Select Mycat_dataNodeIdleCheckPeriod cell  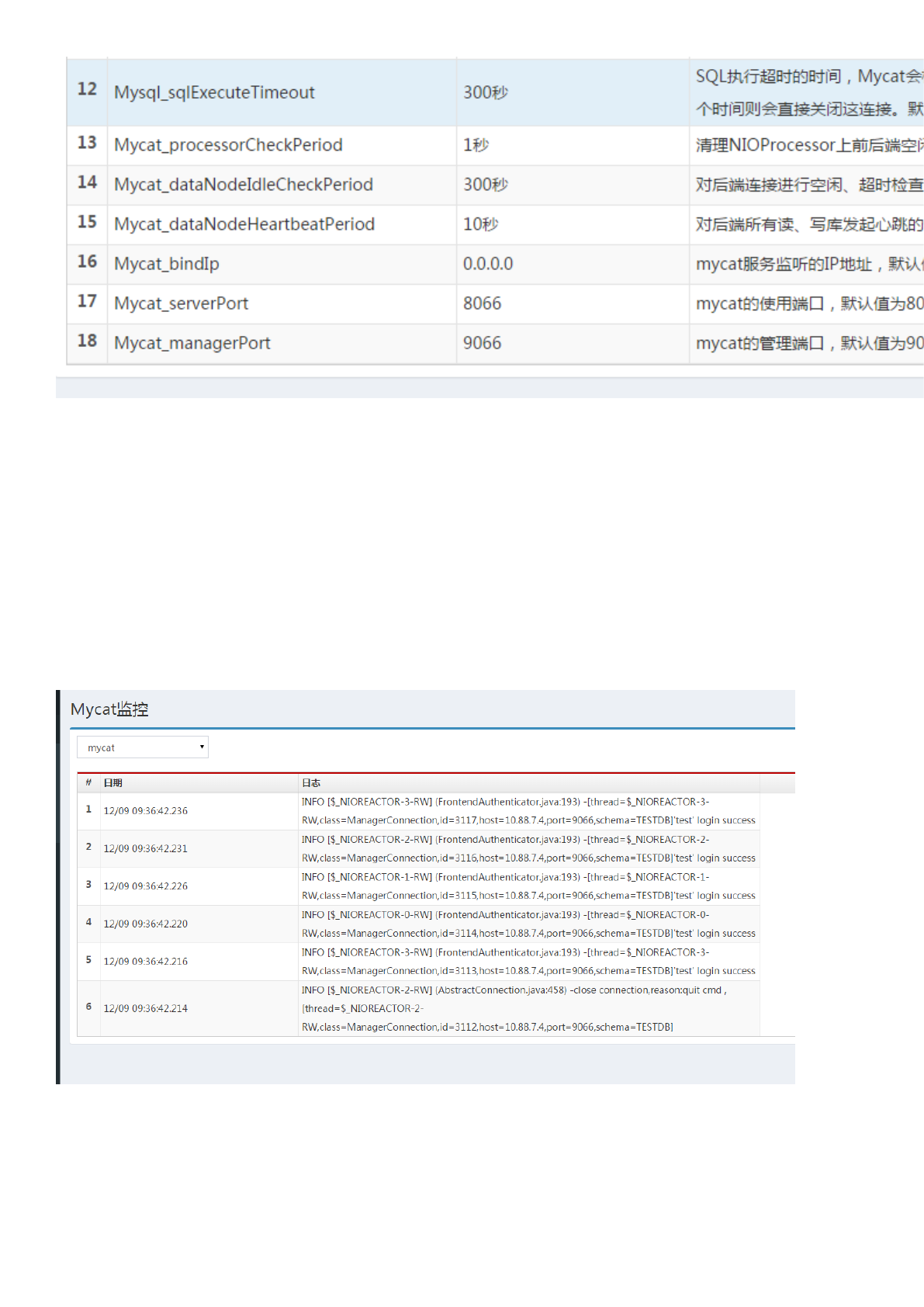point(244,185)
